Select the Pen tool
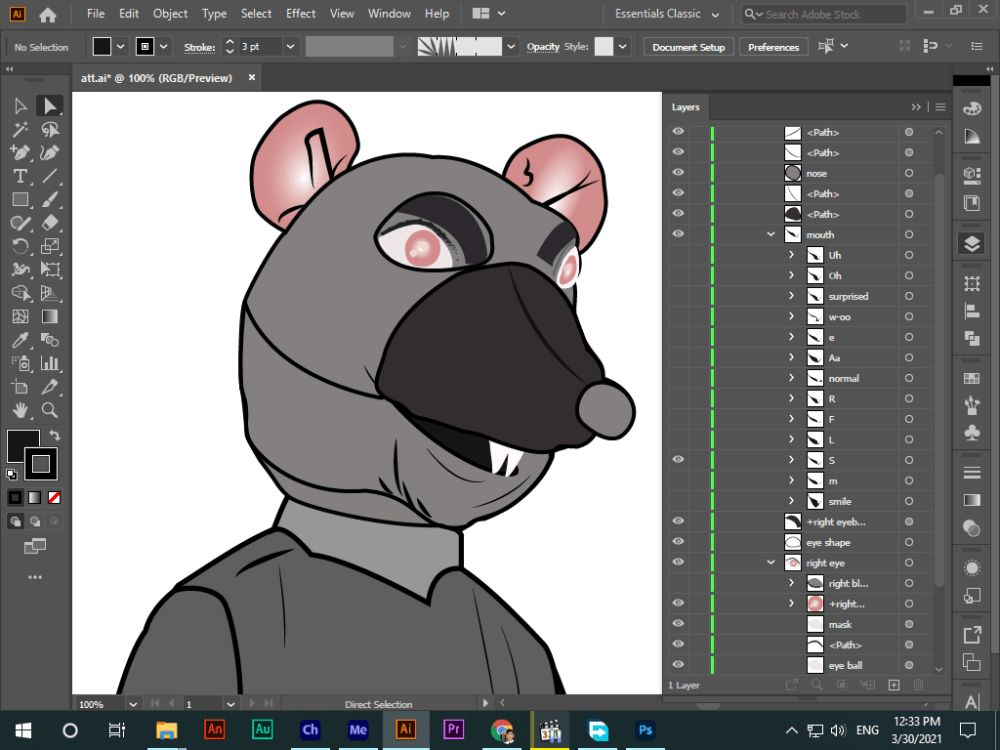Screen dimensions: 1000x750 pyautogui.click(x=20, y=152)
